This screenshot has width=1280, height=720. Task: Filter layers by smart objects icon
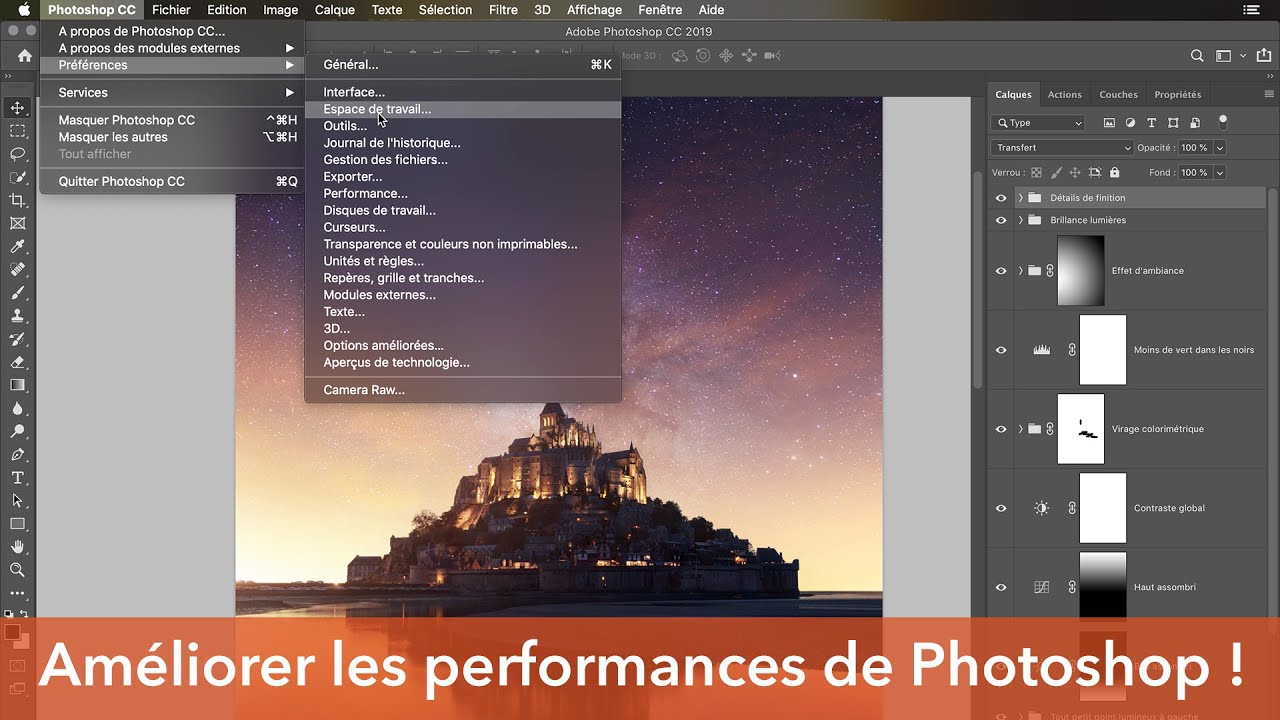point(1193,123)
